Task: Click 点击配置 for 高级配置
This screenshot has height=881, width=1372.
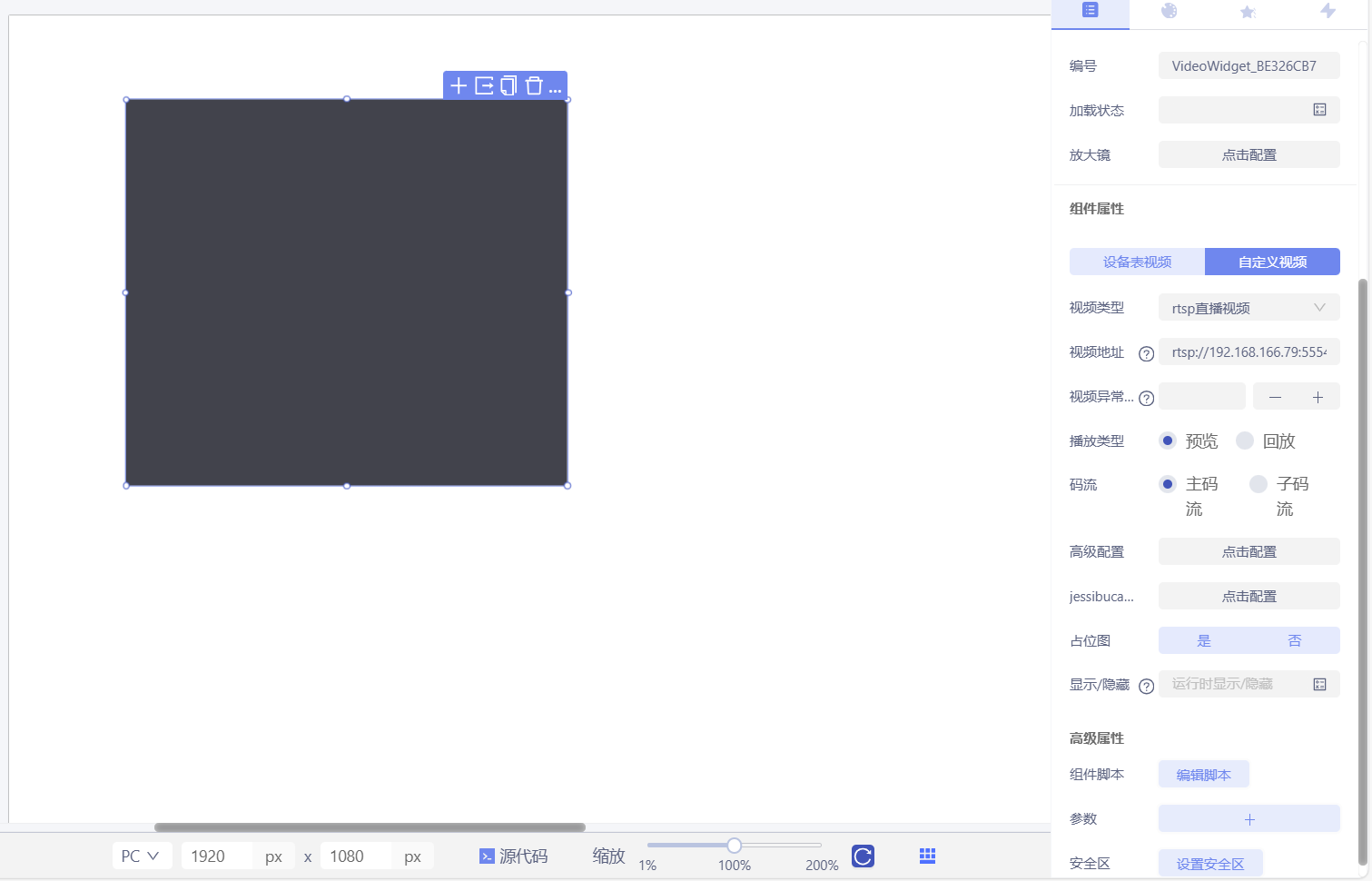Action: point(1249,551)
